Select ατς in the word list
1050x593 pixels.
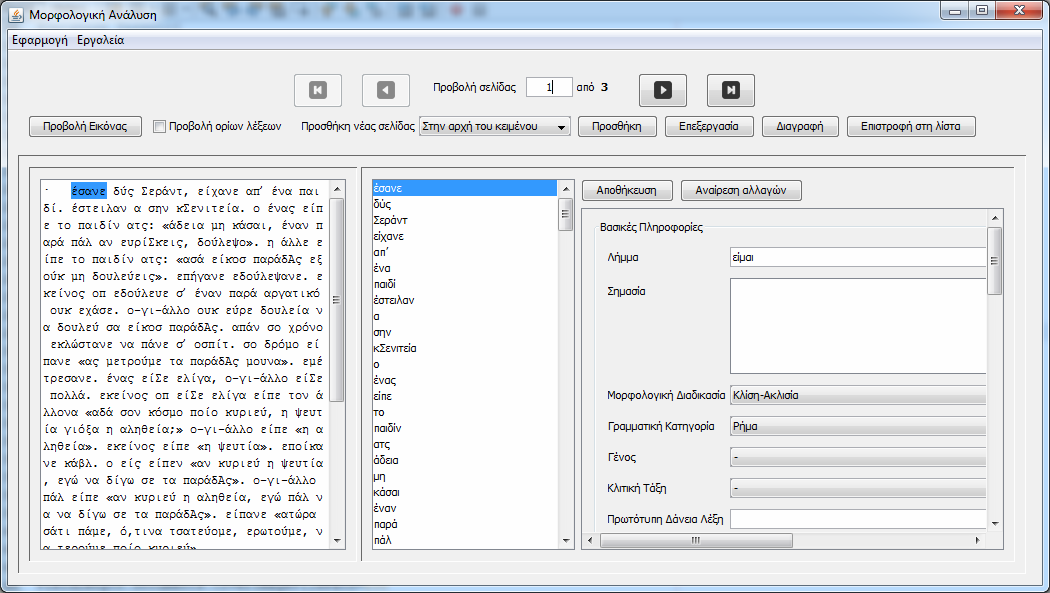pyautogui.click(x=465, y=444)
